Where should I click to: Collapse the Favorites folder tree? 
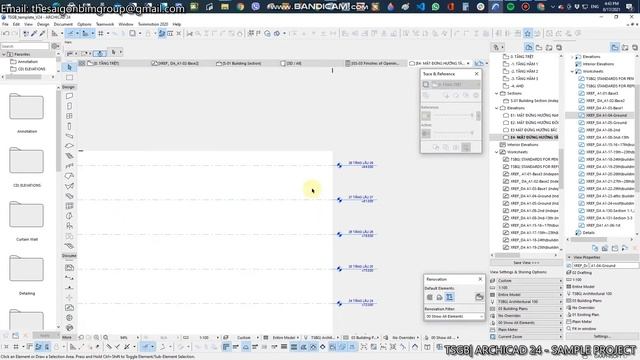click(x=4, y=54)
